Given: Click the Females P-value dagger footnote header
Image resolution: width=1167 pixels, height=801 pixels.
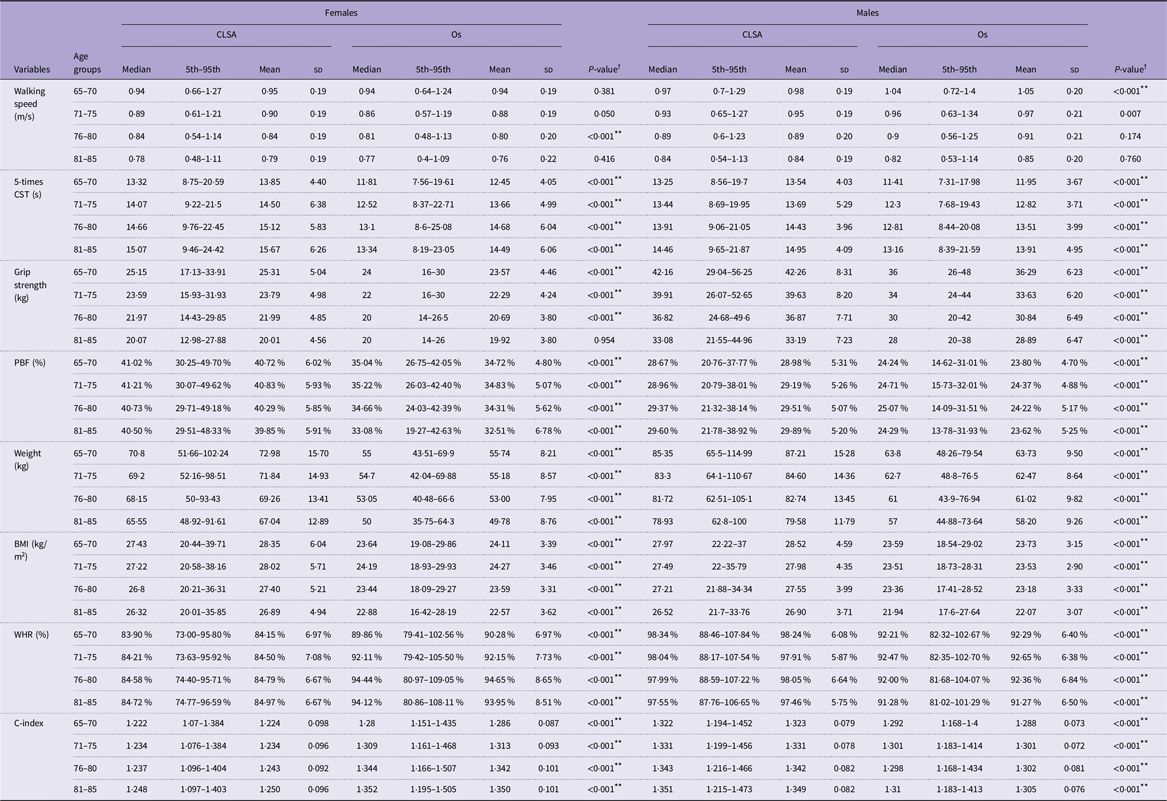Looking at the screenshot, I should (604, 68).
